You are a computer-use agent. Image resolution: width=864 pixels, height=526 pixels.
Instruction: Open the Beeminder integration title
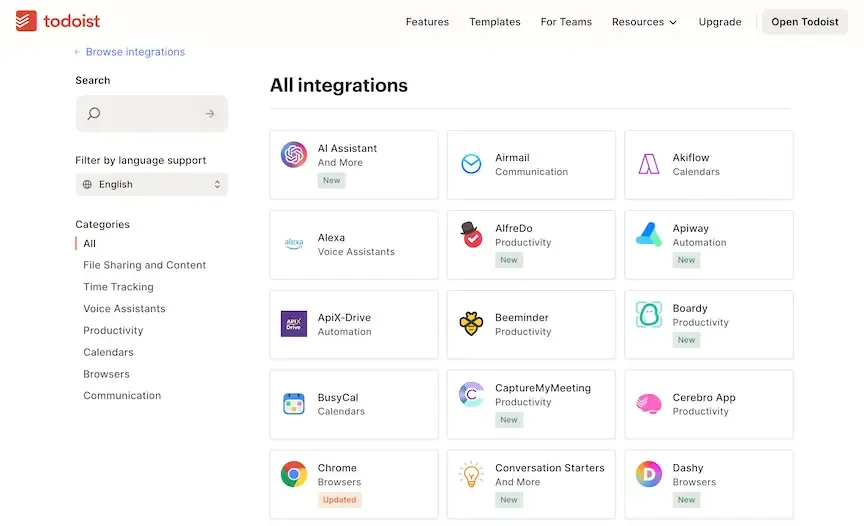(521, 317)
